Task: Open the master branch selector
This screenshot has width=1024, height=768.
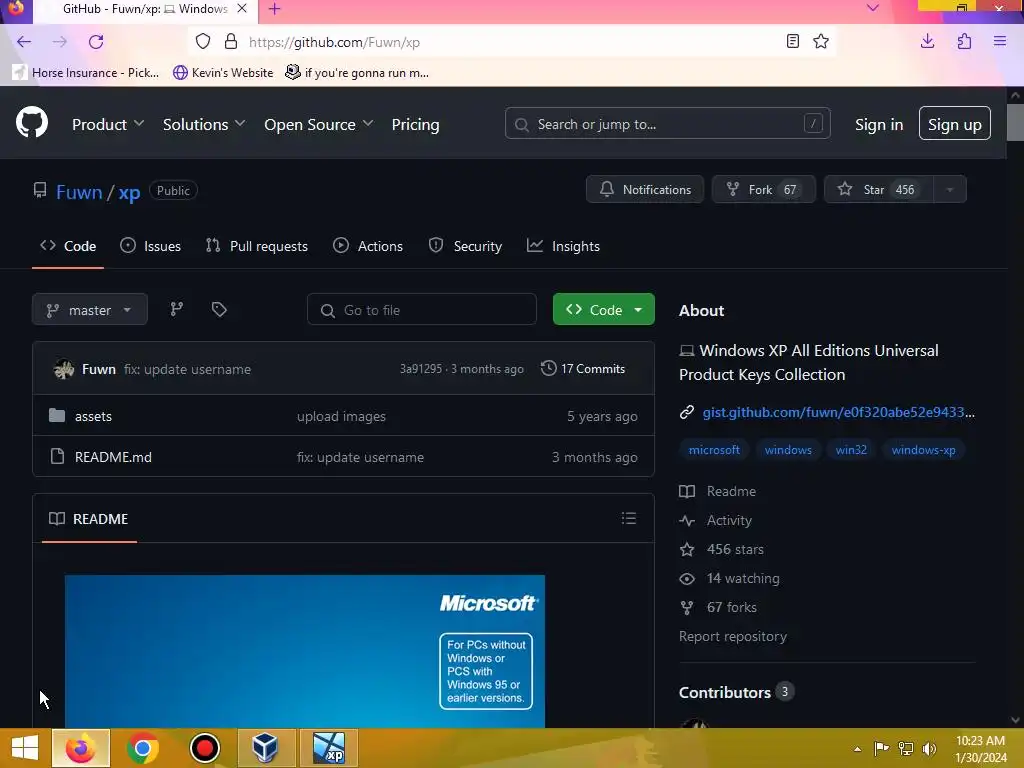Action: [x=89, y=310]
